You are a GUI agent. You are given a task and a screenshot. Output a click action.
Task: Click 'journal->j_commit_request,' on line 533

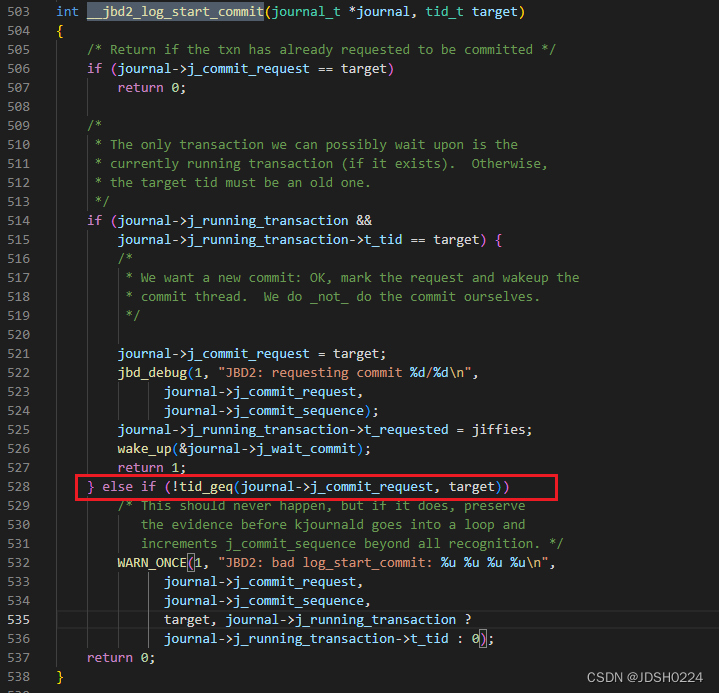264,582
